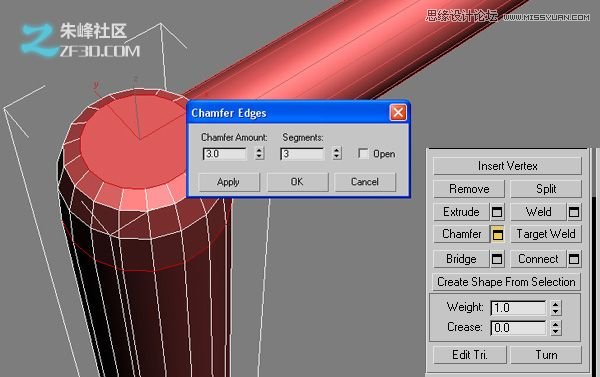
Task: Activate the Bridge button
Action: [x=461, y=259]
